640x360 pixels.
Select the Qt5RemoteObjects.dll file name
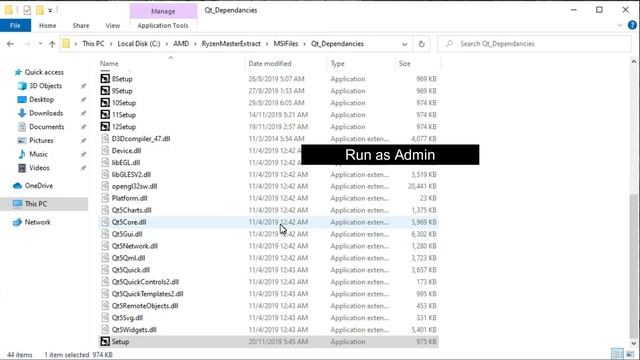click(145, 306)
